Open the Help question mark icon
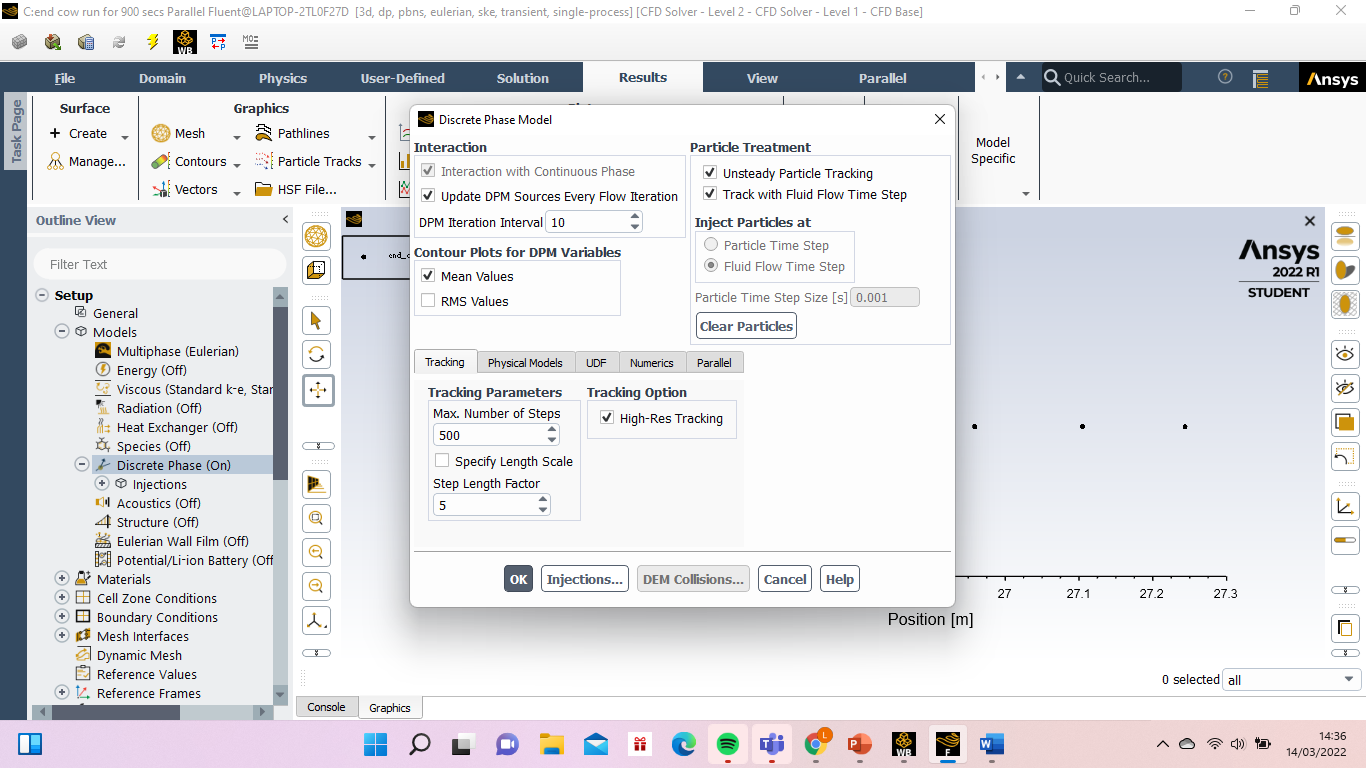 click(x=1225, y=78)
